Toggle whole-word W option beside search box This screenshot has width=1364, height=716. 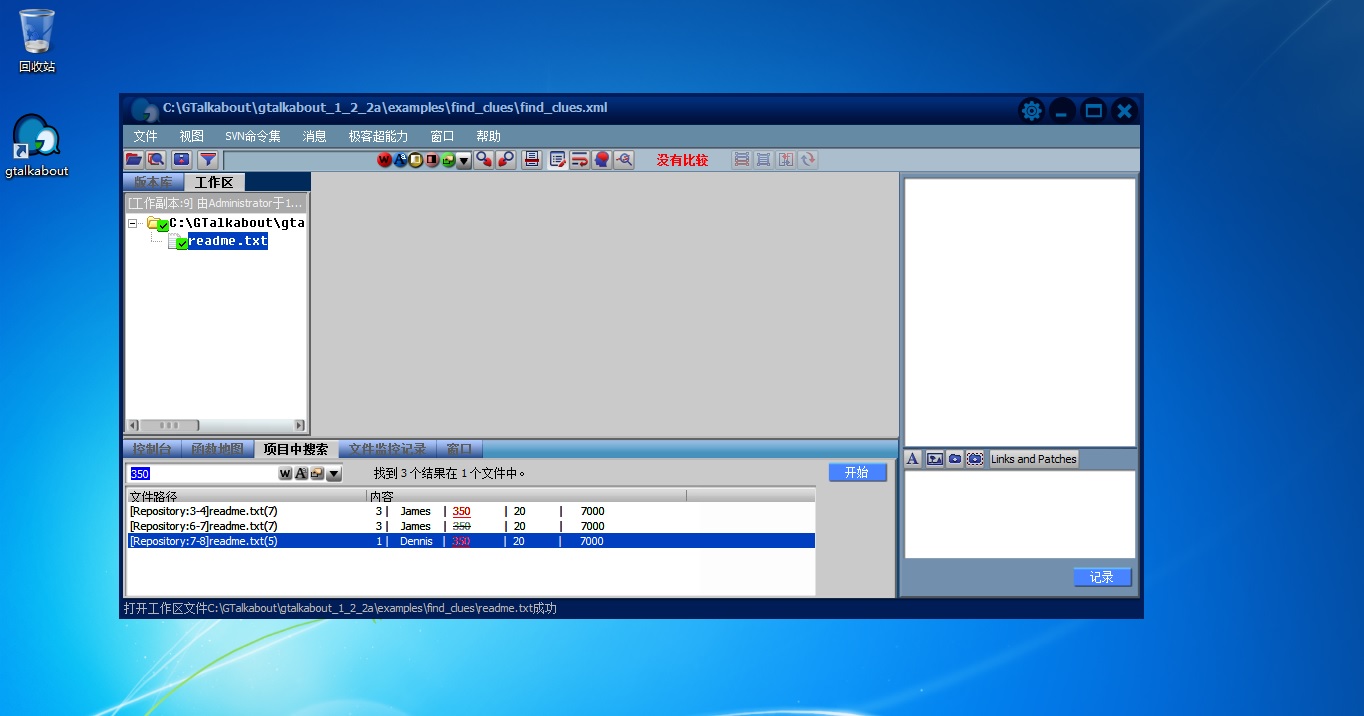click(285, 473)
